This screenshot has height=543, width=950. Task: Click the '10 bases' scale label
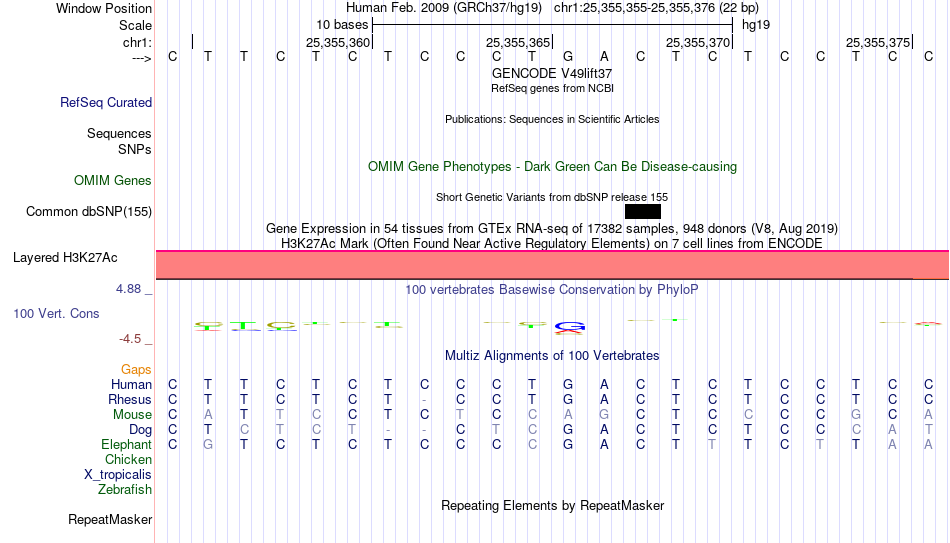342,25
